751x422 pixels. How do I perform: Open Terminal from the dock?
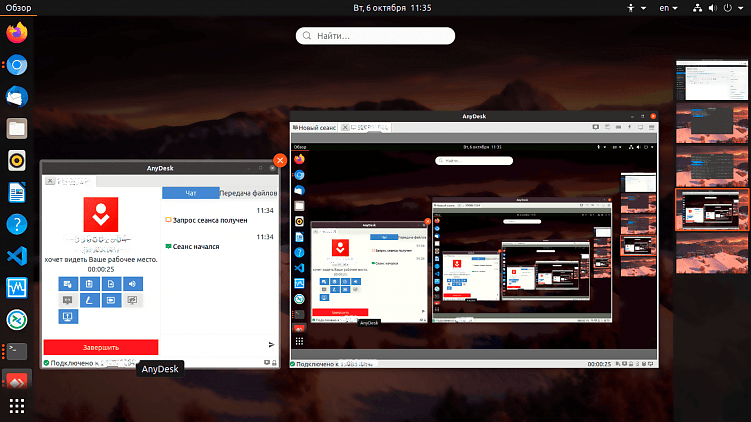(x=17, y=352)
